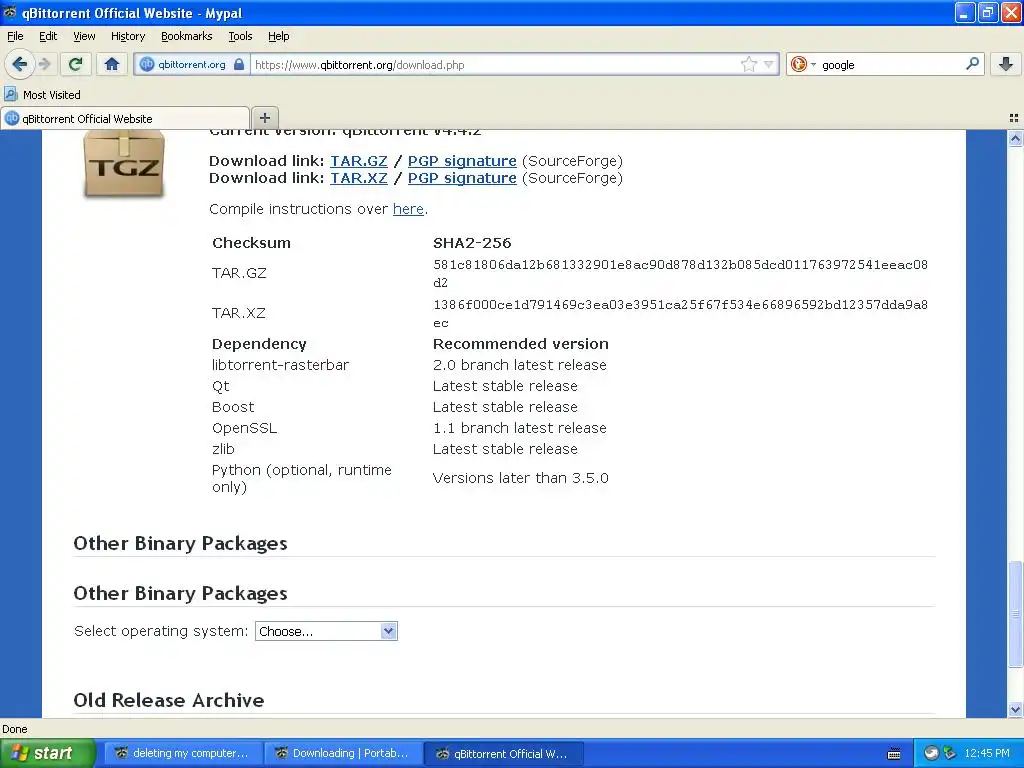This screenshot has width=1024, height=768.
Task: Click the 'Versions later than 3.5.0' text
Action: [520, 478]
